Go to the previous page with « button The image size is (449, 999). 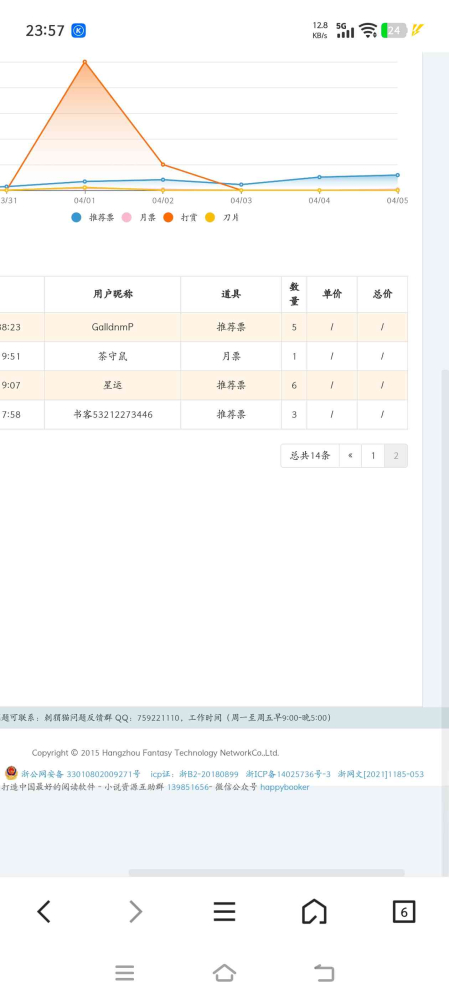pos(350,456)
